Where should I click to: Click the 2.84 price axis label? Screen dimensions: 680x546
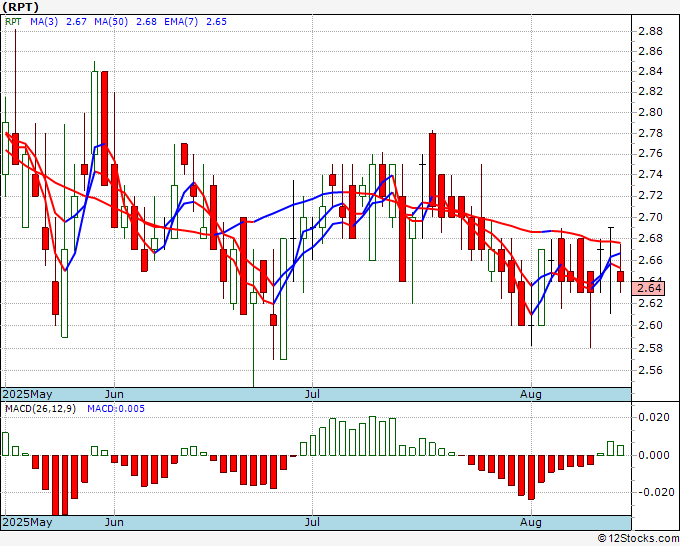(x=651, y=71)
